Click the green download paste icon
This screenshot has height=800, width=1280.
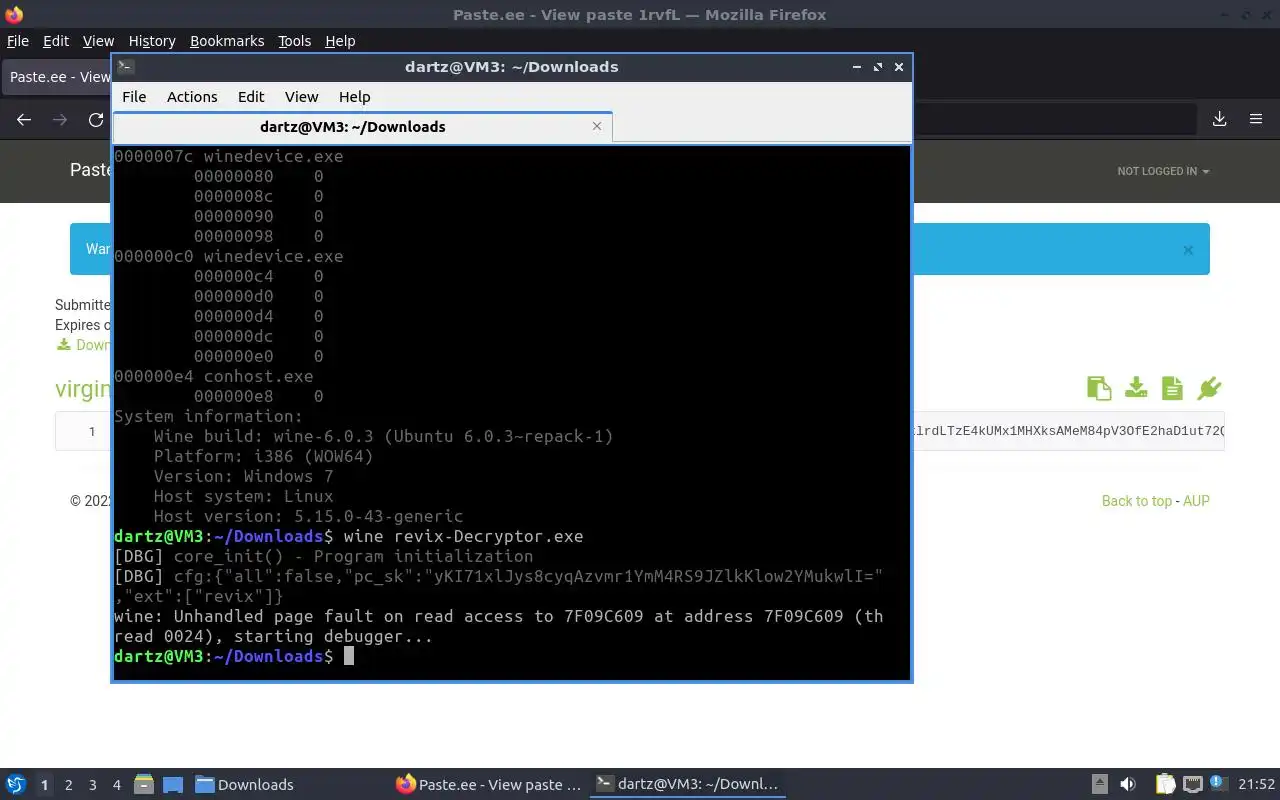coord(1136,388)
